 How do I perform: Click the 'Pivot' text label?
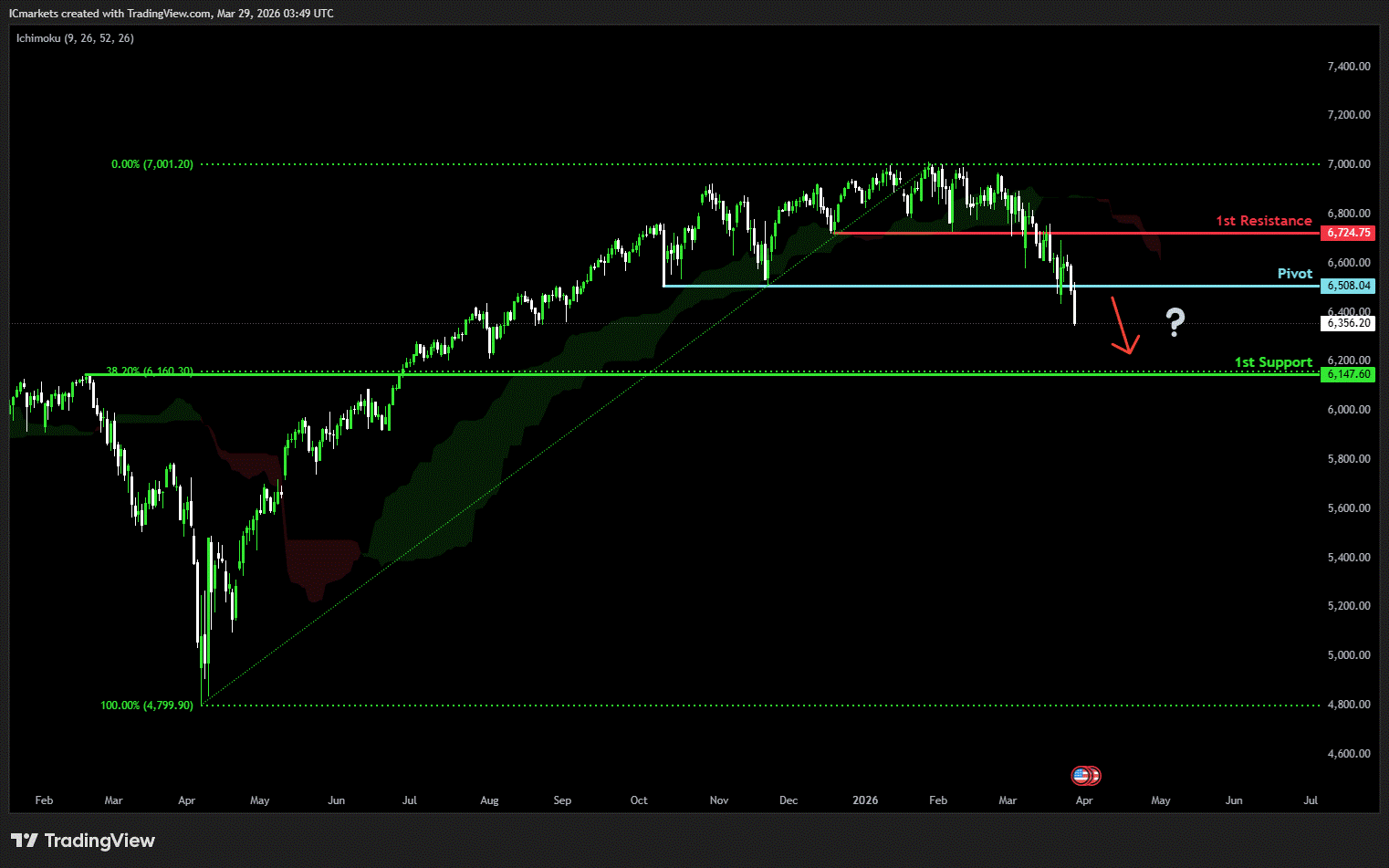tap(1294, 274)
